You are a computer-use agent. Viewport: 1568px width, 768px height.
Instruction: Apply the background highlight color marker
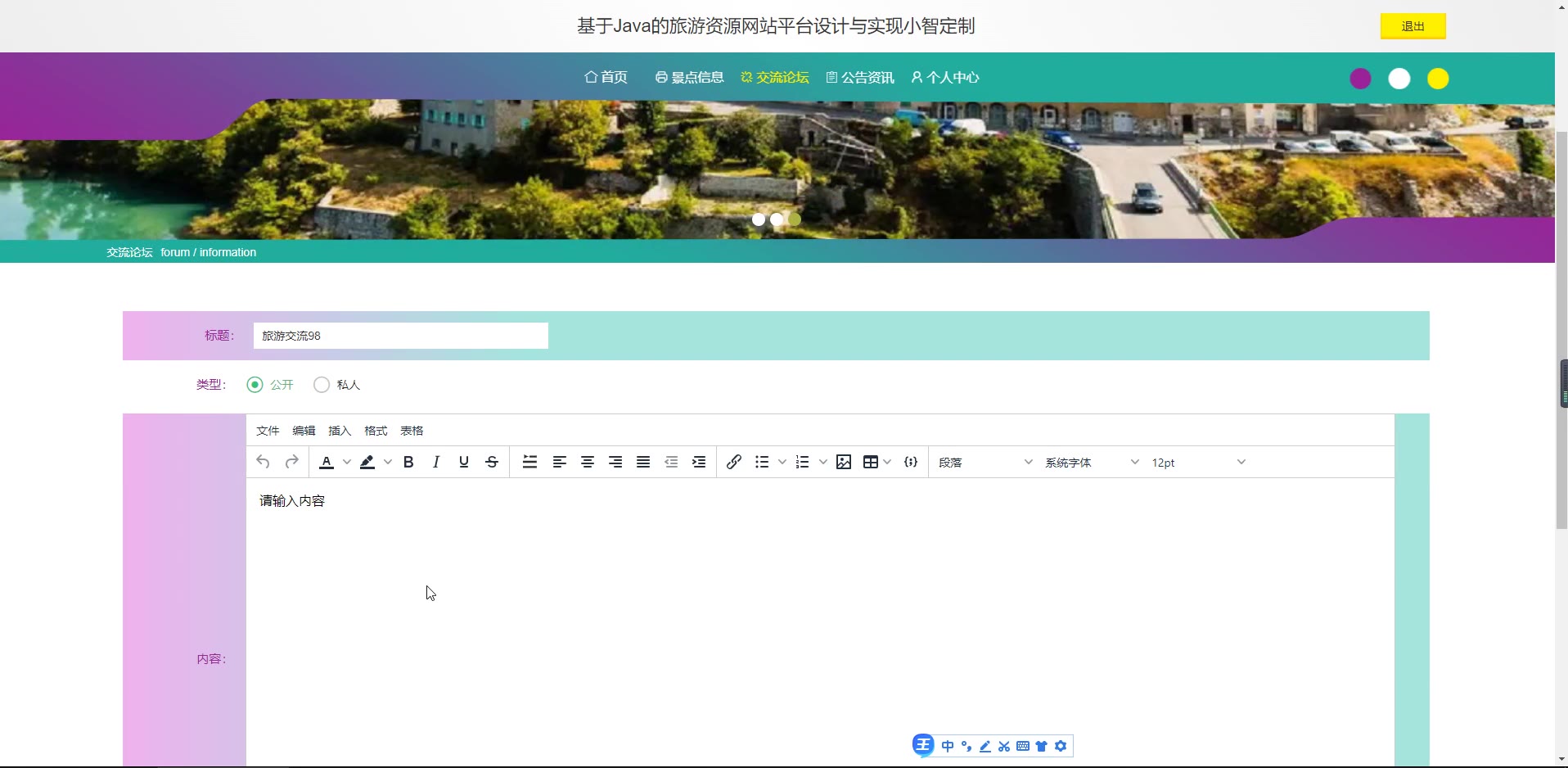tap(367, 463)
